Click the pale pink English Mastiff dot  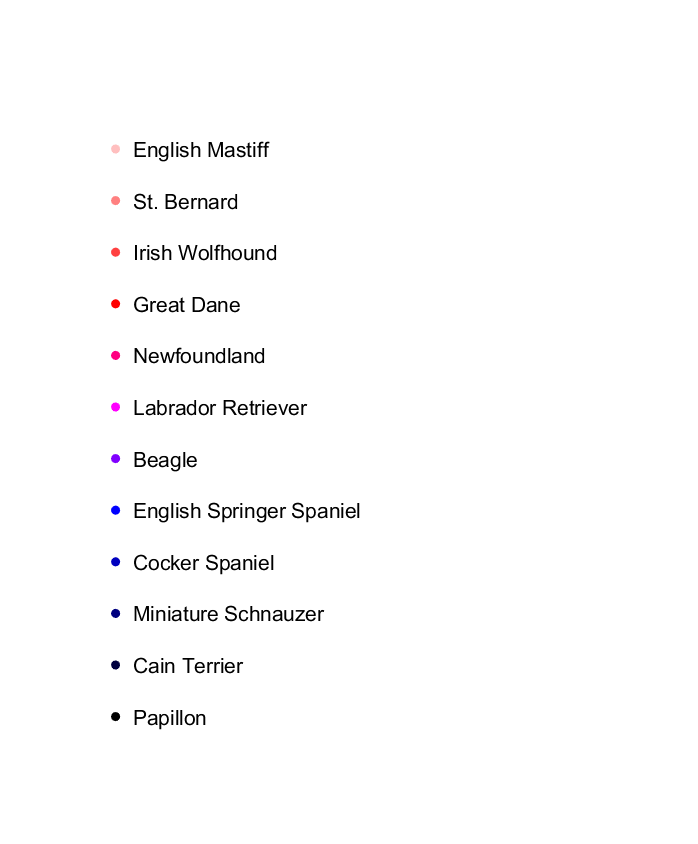115,149
